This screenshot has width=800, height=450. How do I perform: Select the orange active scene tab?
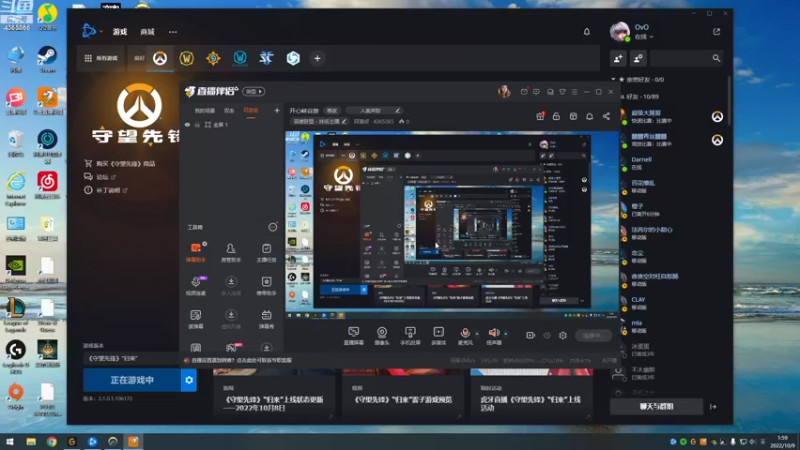pyautogui.click(x=251, y=110)
